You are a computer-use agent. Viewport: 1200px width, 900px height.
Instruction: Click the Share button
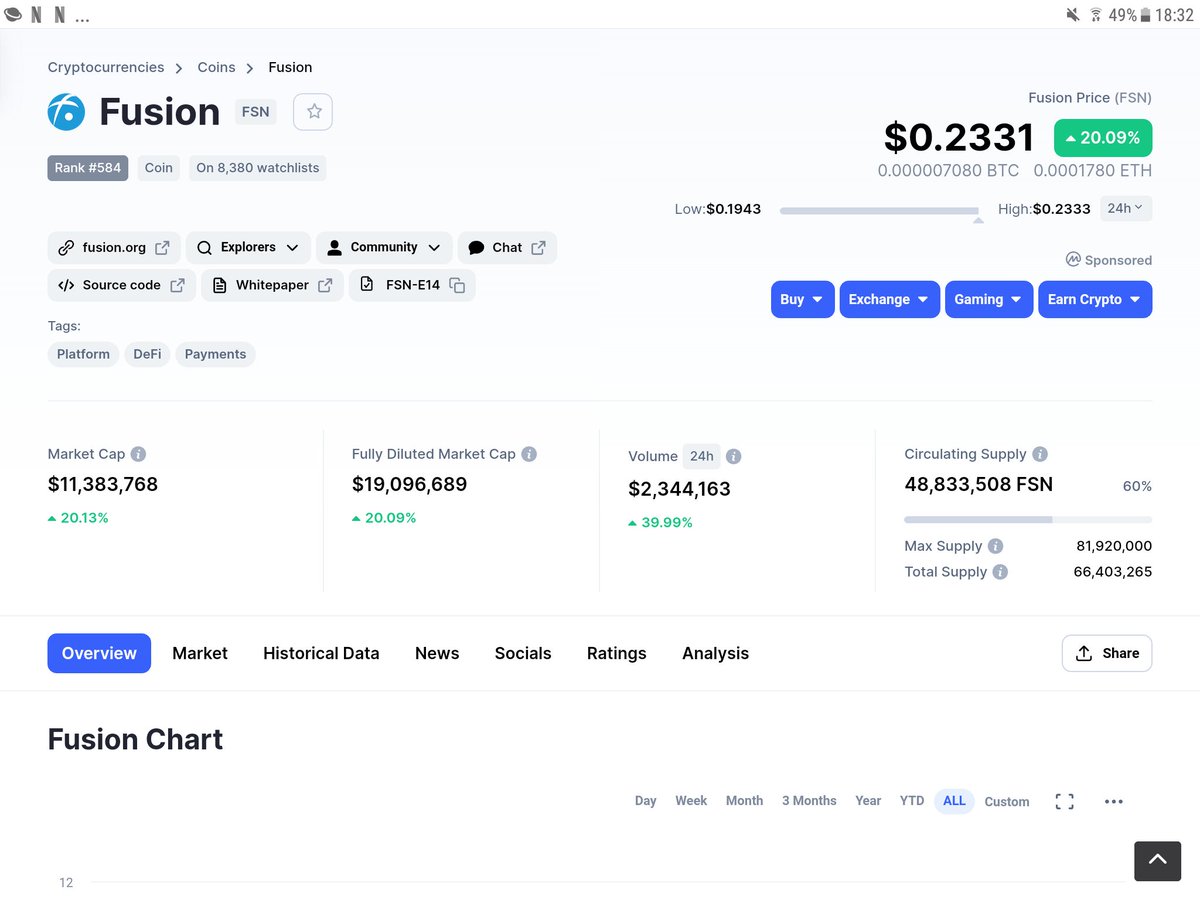point(1107,653)
